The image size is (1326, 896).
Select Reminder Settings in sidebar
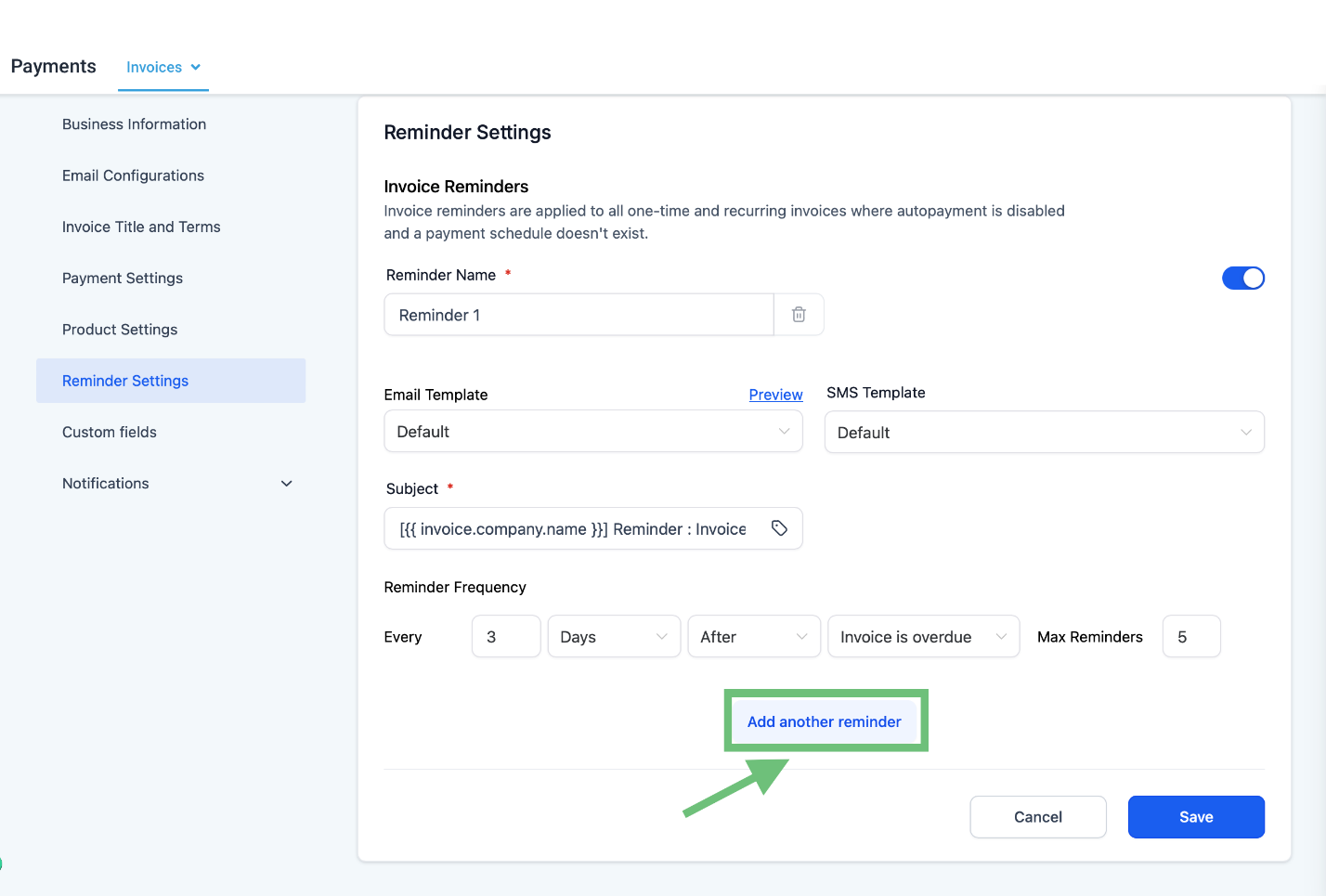pos(171,381)
